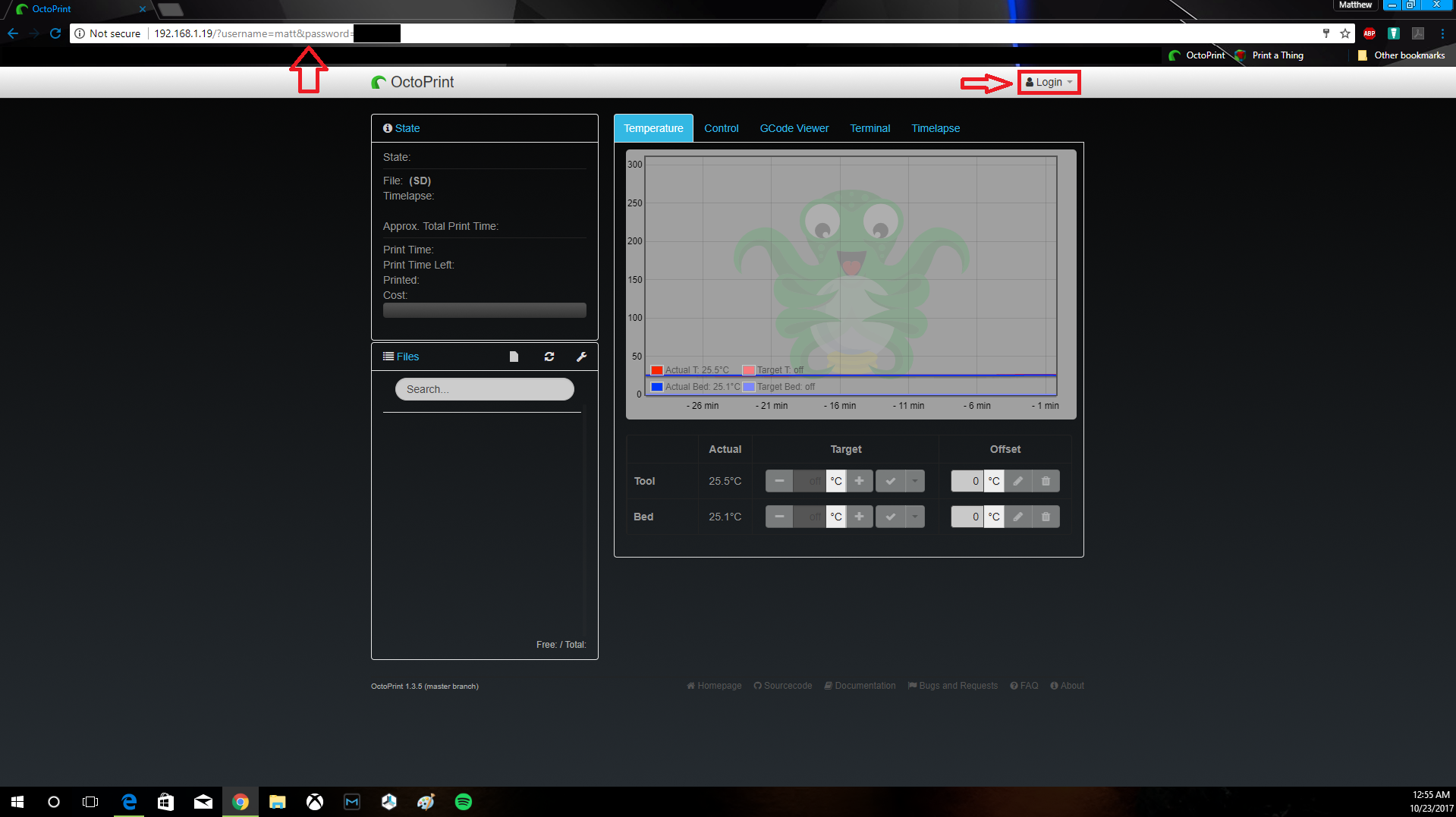Close the OctoPrint browser tab

[142, 9]
